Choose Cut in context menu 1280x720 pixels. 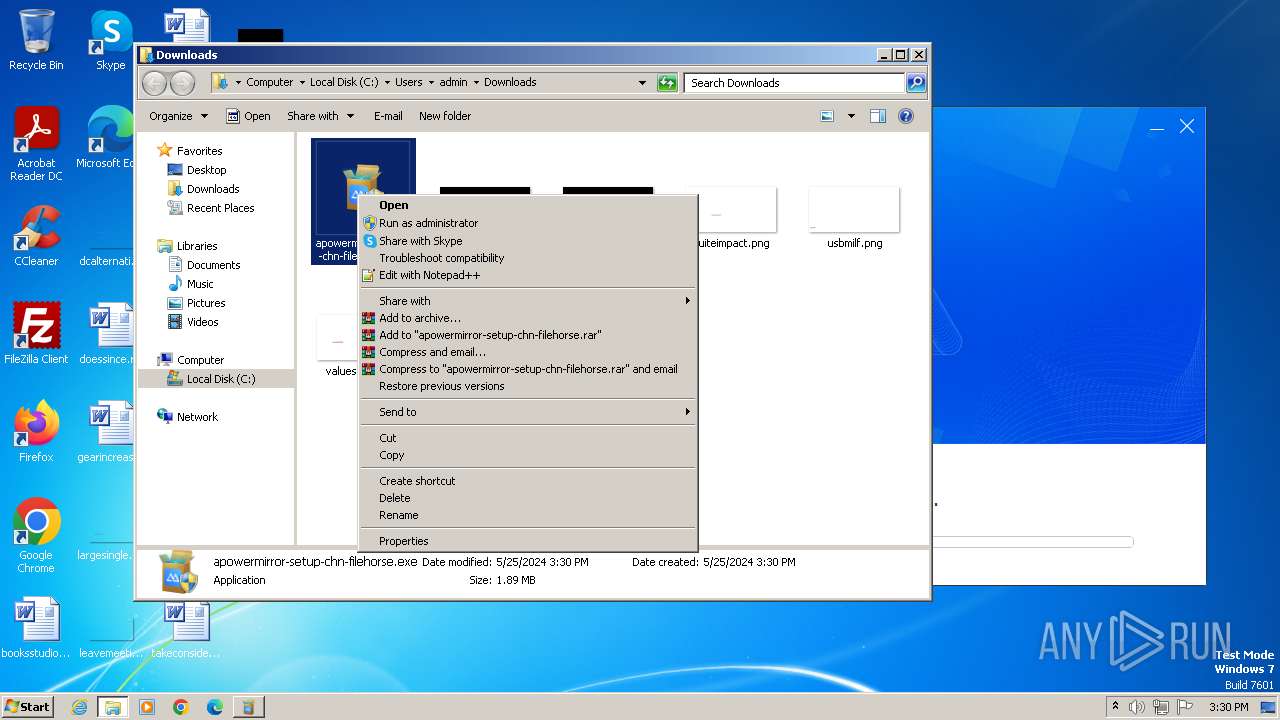pyautogui.click(x=527, y=438)
